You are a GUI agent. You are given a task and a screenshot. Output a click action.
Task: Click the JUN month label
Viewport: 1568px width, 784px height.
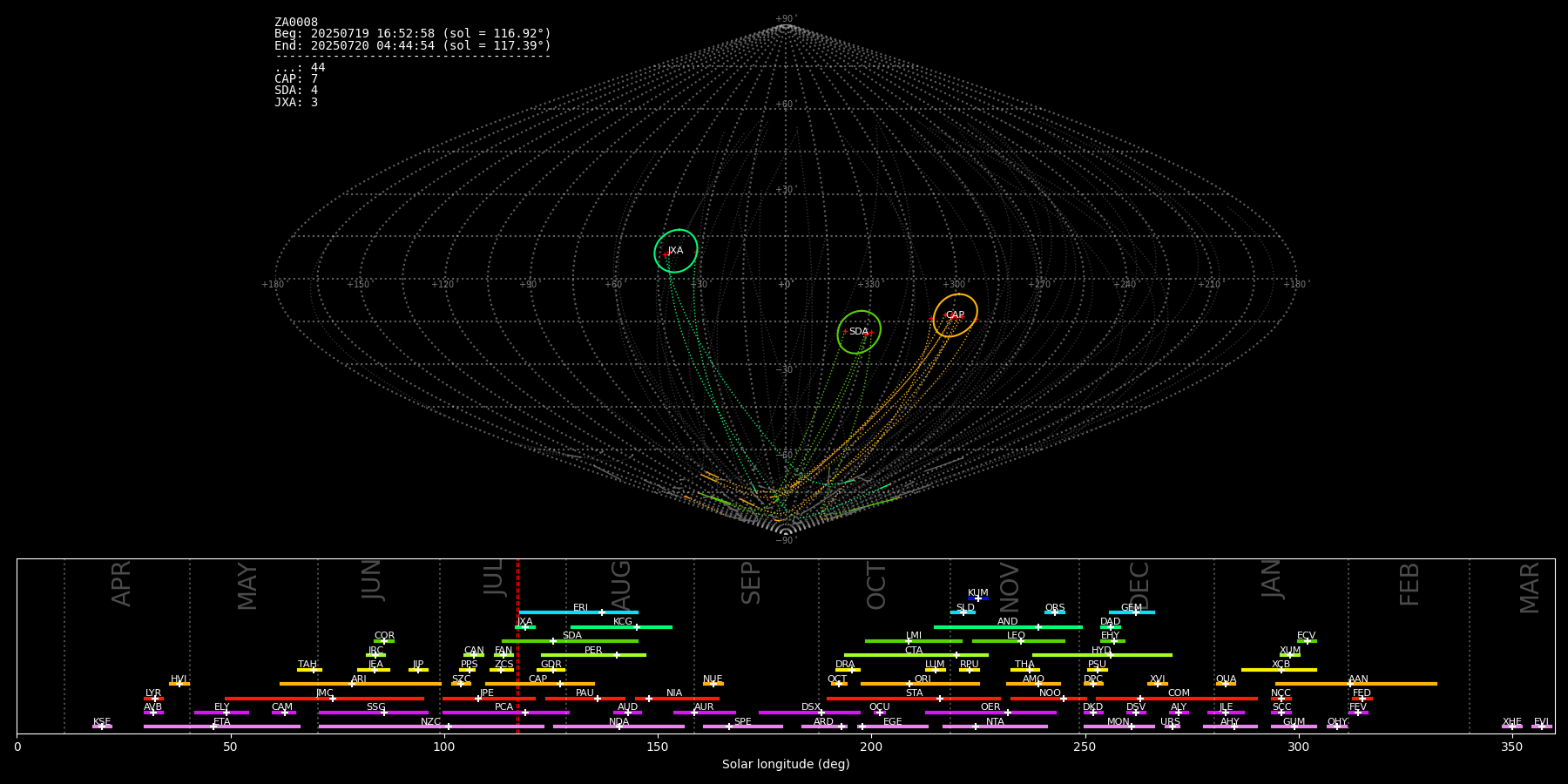click(372, 580)
